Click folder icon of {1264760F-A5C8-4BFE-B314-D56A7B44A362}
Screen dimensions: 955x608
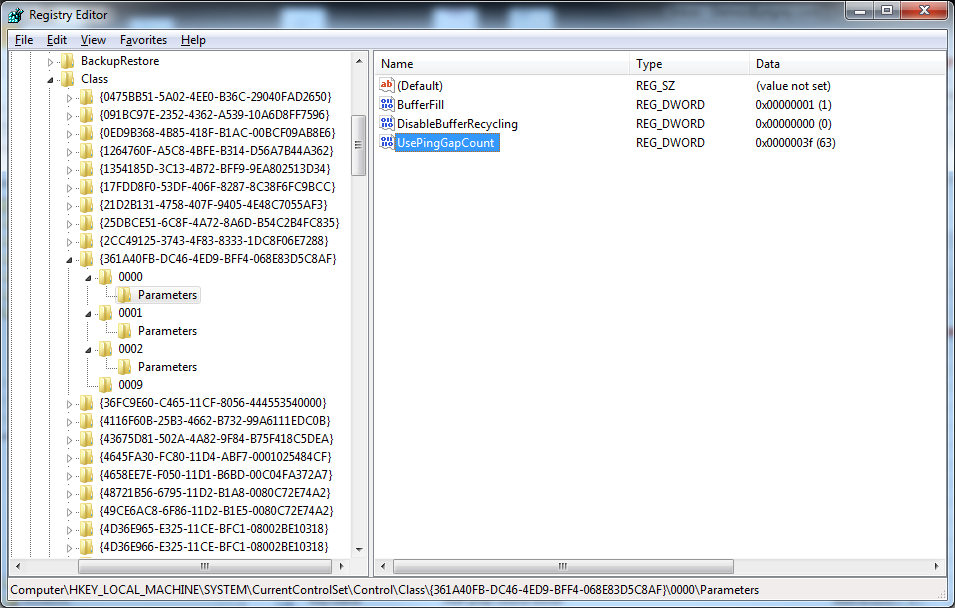86,150
